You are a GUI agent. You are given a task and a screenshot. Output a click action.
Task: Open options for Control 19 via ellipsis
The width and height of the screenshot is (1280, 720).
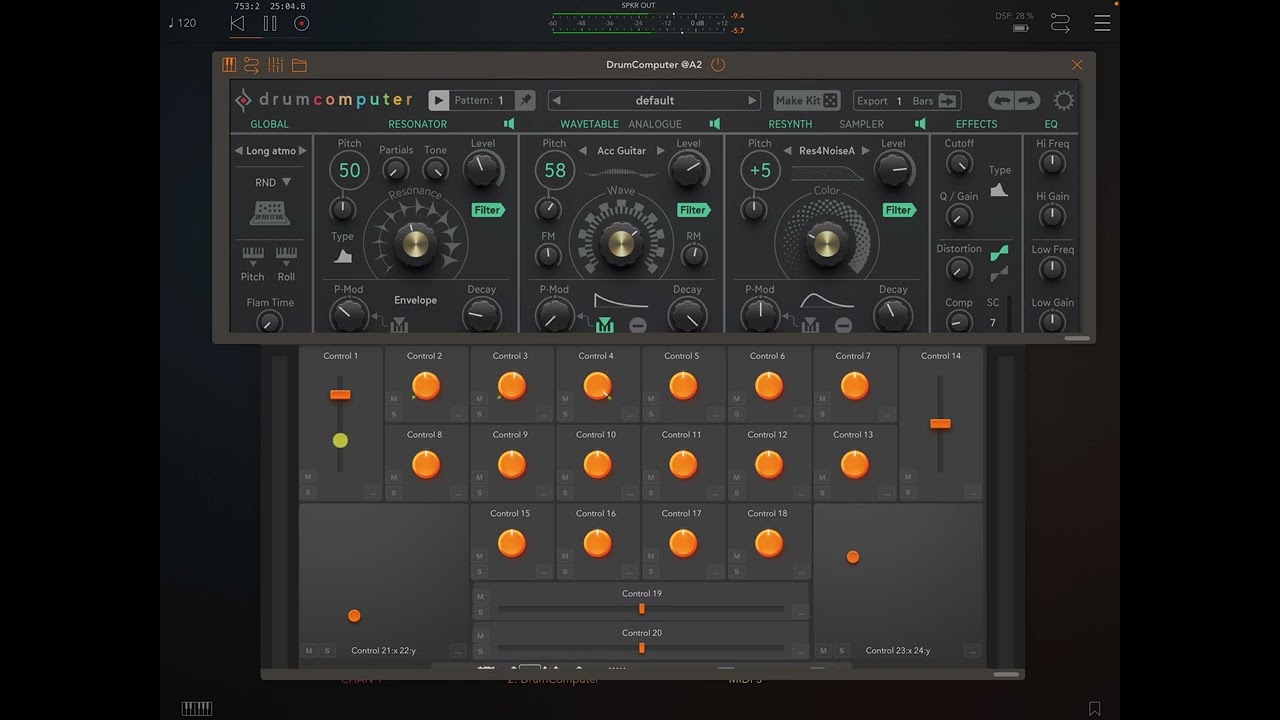(x=800, y=612)
